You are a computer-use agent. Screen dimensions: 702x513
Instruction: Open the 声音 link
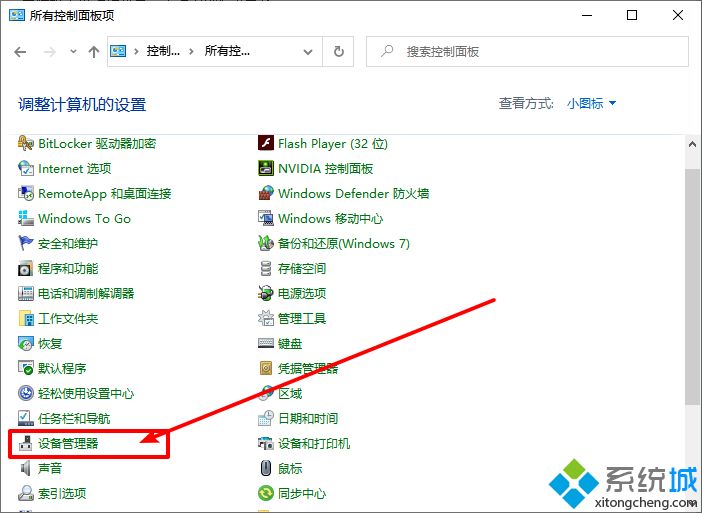(50, 469)
